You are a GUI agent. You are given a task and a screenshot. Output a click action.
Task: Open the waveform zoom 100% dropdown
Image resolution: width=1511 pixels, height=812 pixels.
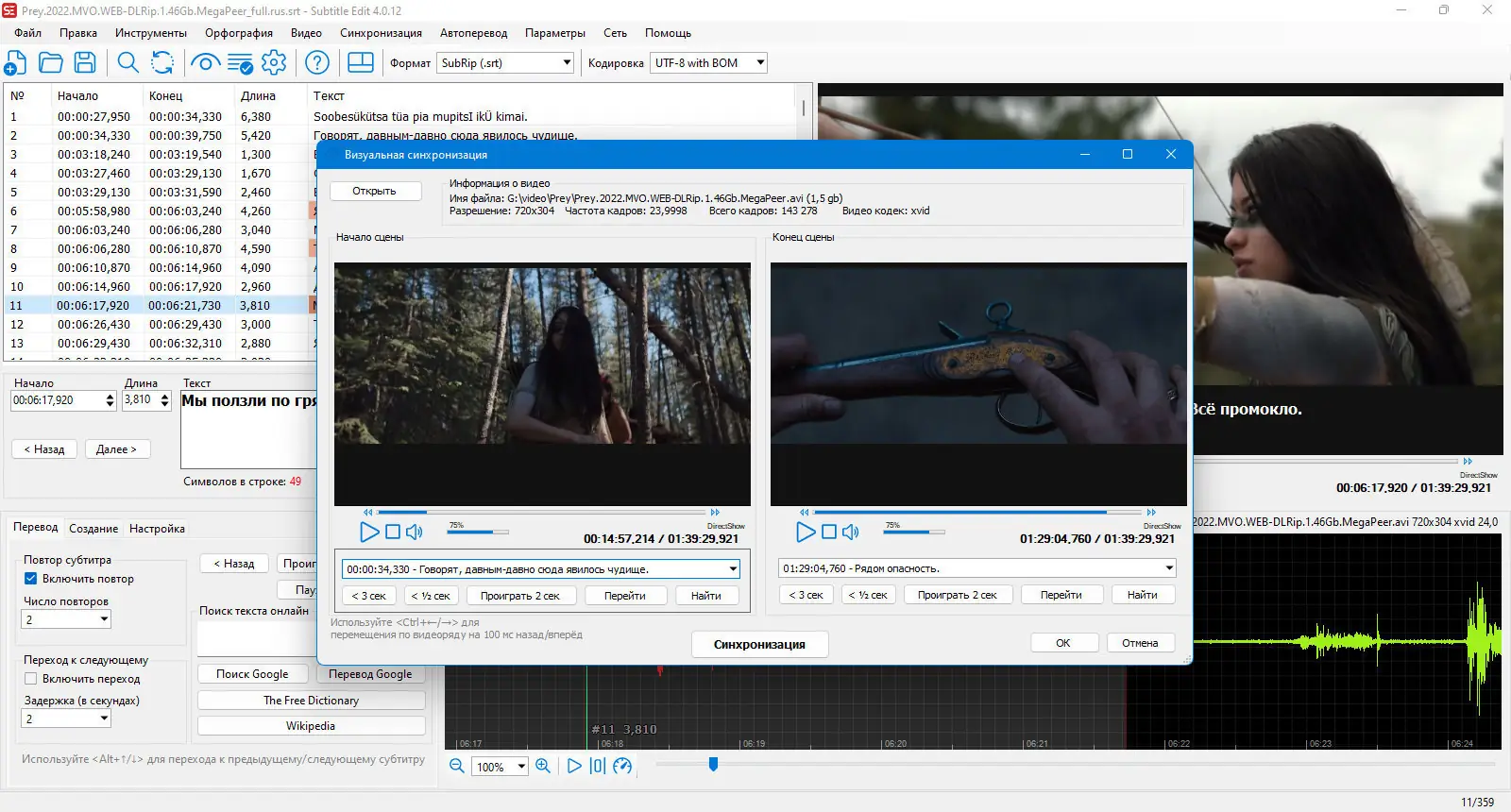(501, 767)
